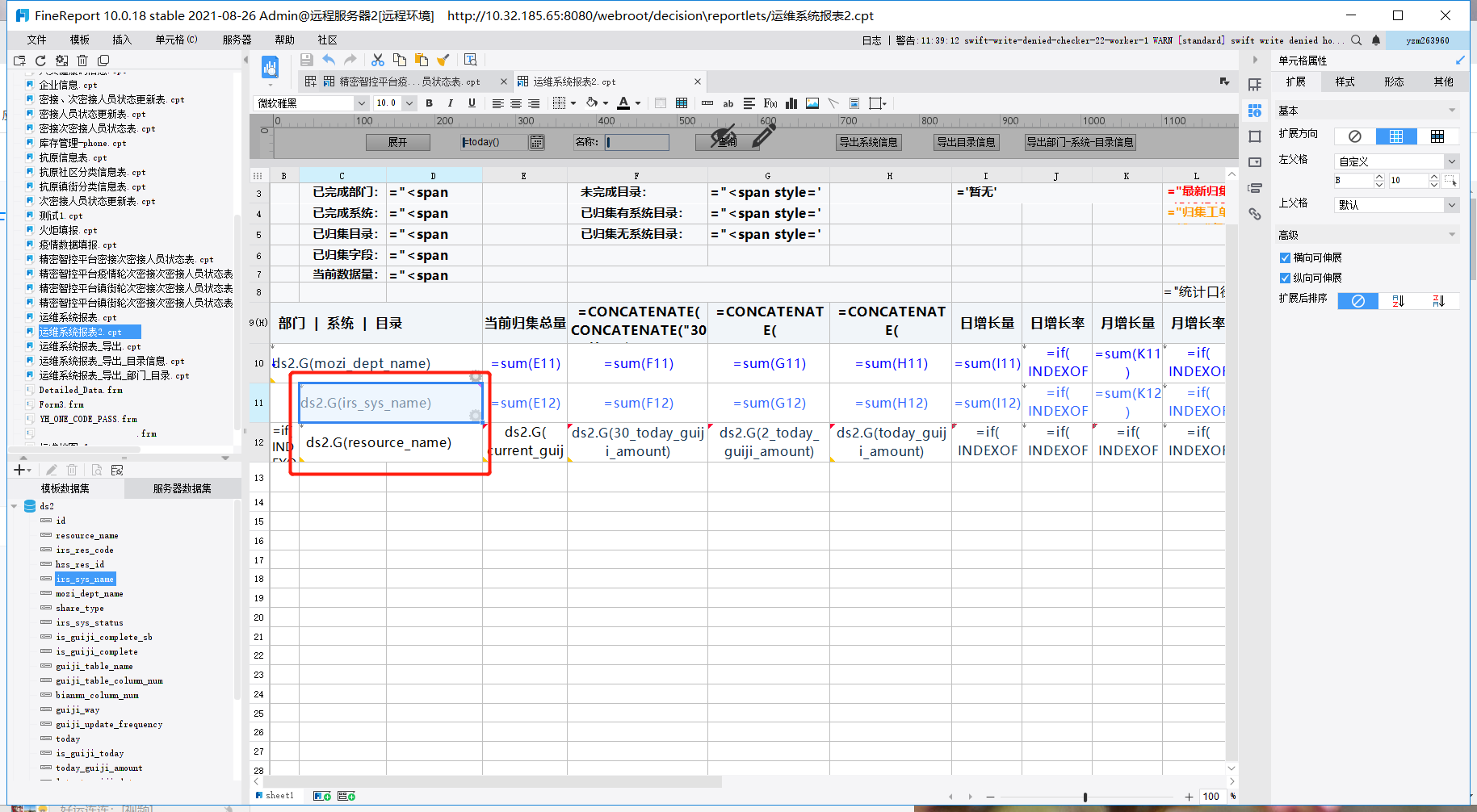Click the 导出系统信息 button
Viewport: 1477px width, 812px height.
coord(868,142)
